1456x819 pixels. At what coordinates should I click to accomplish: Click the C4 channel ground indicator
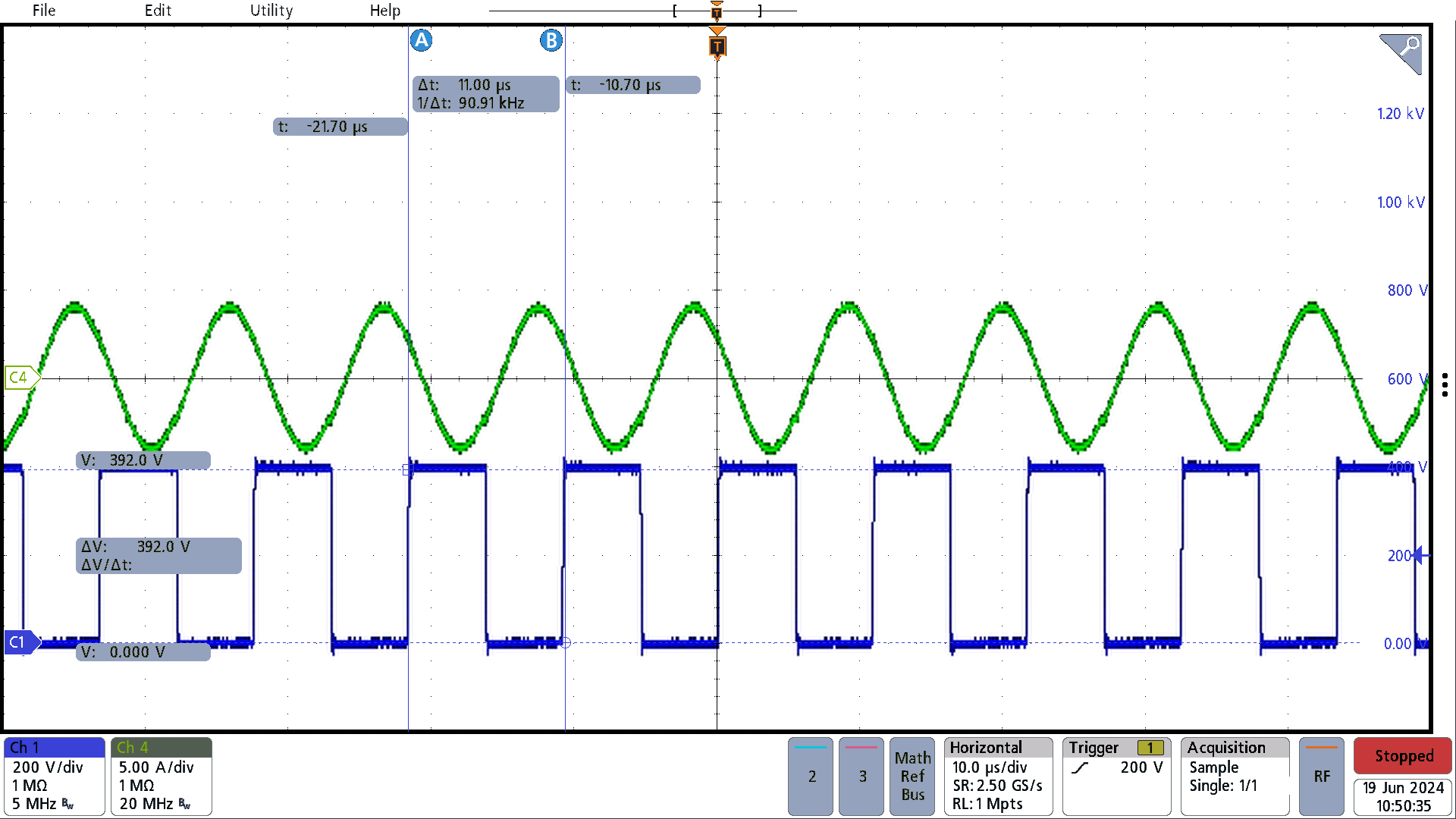coord(21,377)
